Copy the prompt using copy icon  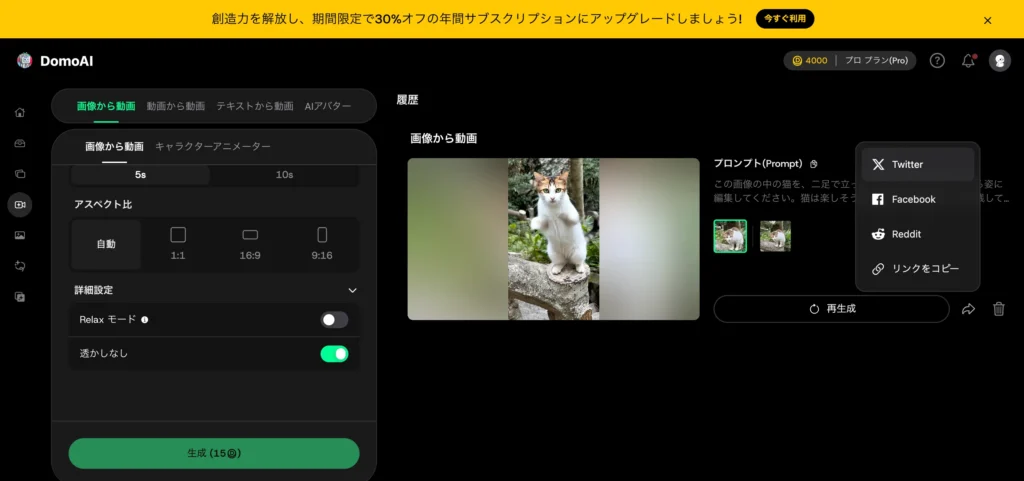pyautogui.click(x=813, y=164)
